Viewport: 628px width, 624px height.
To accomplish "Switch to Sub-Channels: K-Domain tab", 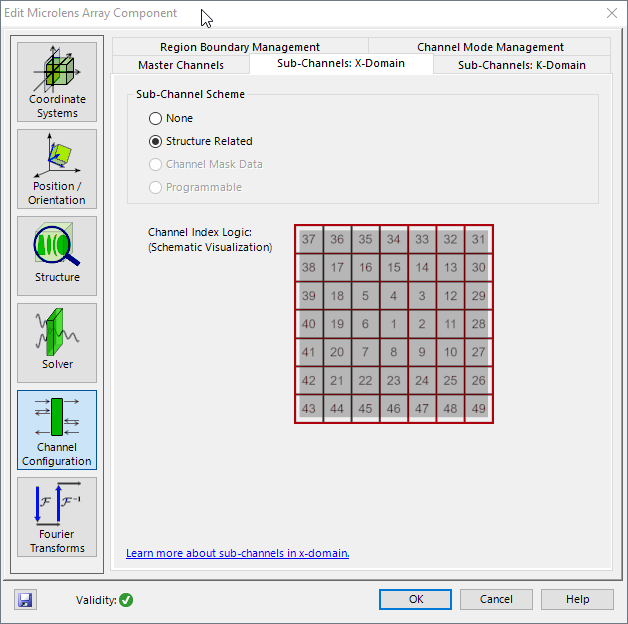I will 521,65.
